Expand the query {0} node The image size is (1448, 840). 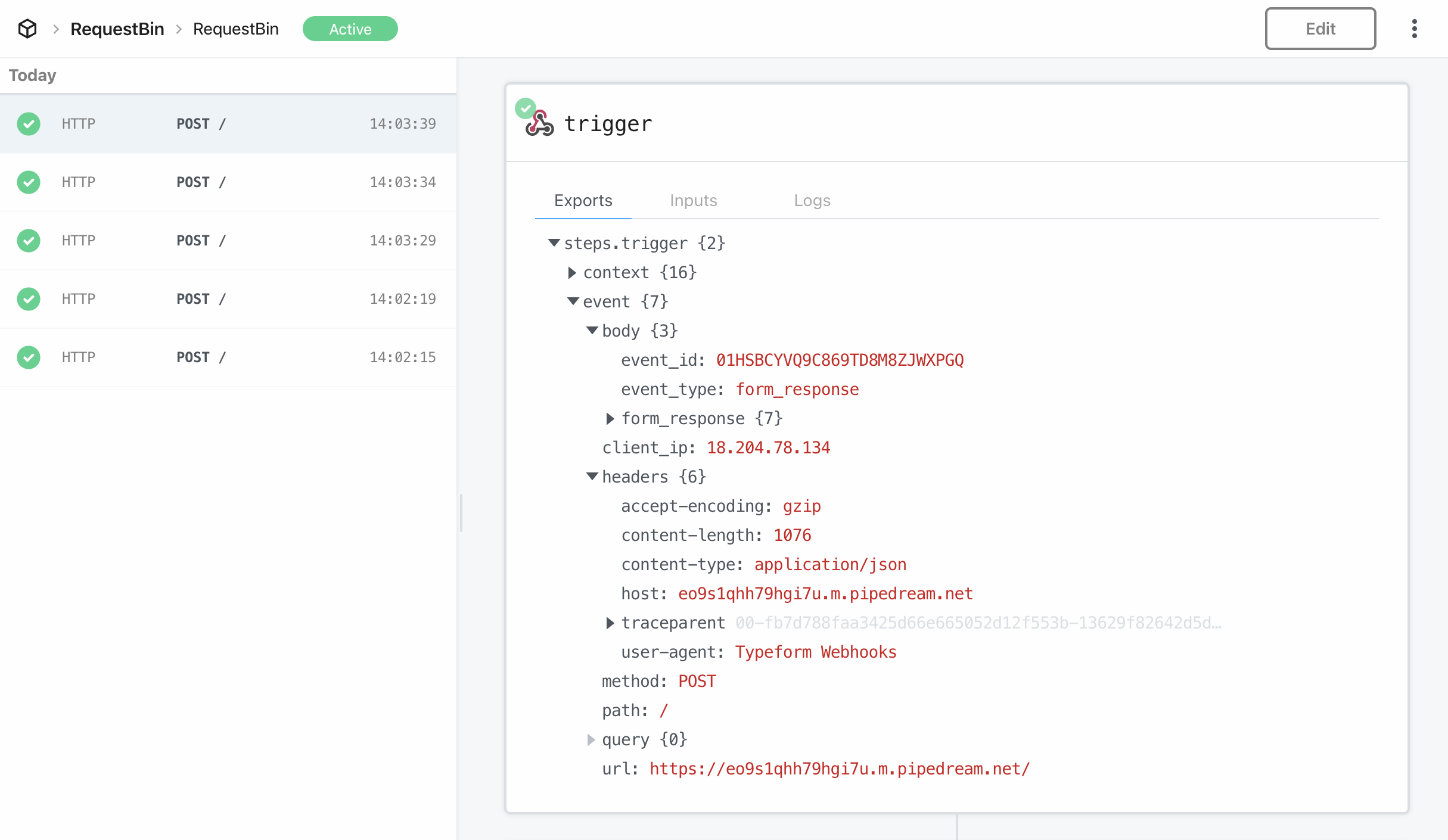pos(591,740)
